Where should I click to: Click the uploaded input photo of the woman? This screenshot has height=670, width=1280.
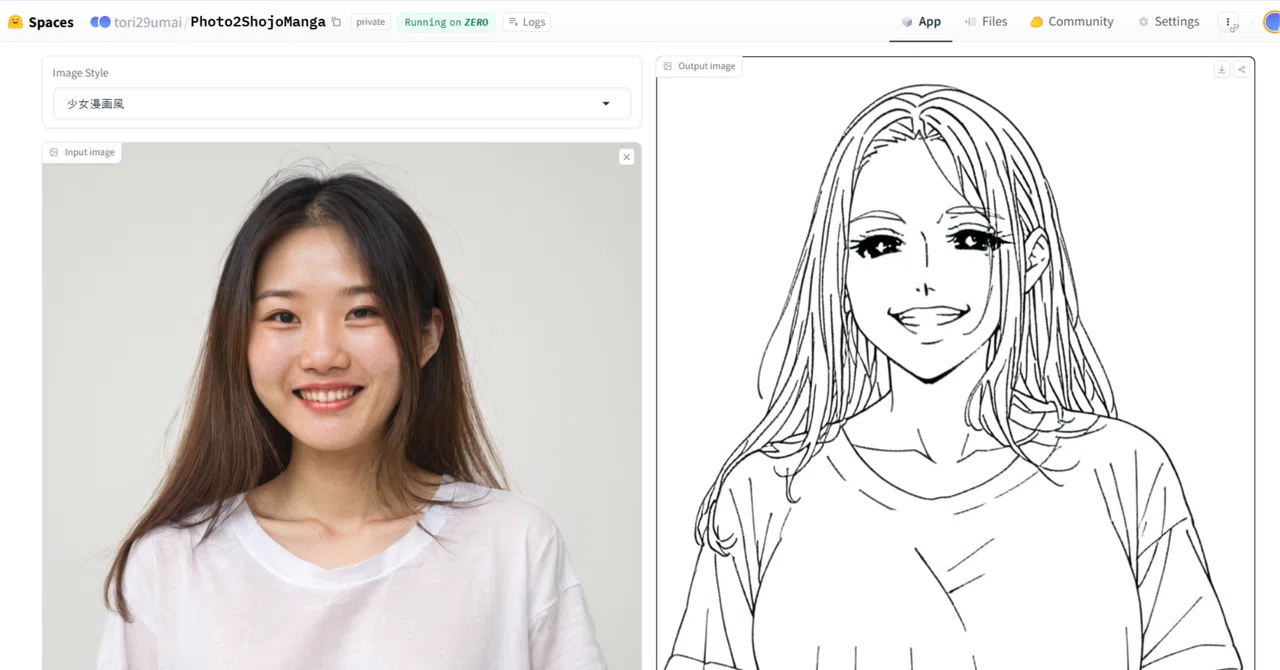(x=342, y=406)
